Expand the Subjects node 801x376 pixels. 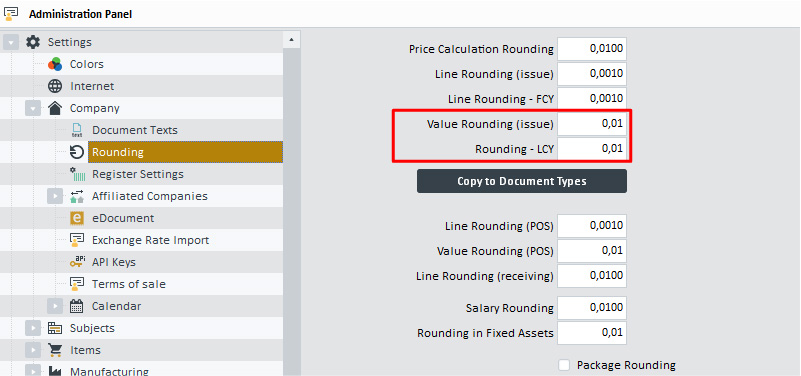pyautogui.click(x=33, y=328)
